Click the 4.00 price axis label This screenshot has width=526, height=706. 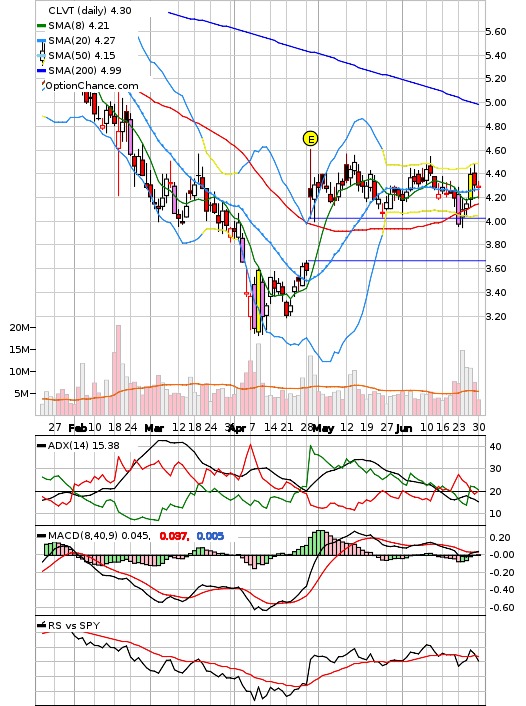pos(495,222)
